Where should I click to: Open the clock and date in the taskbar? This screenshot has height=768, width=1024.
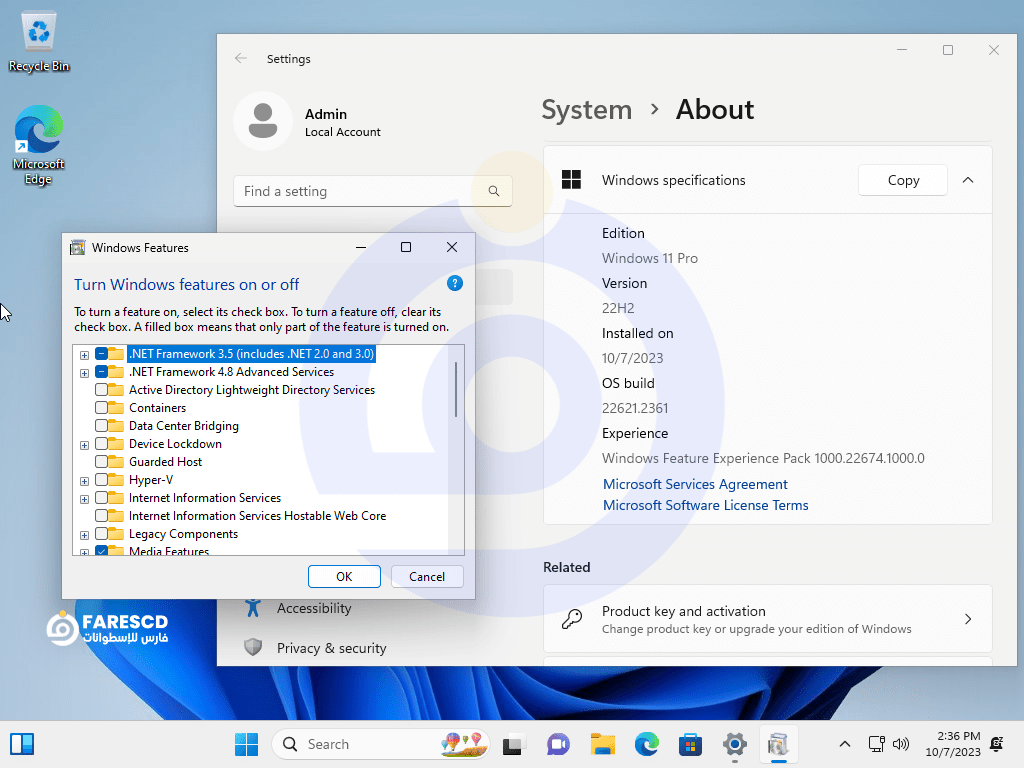pyautogui.click(x=953, y=744)
